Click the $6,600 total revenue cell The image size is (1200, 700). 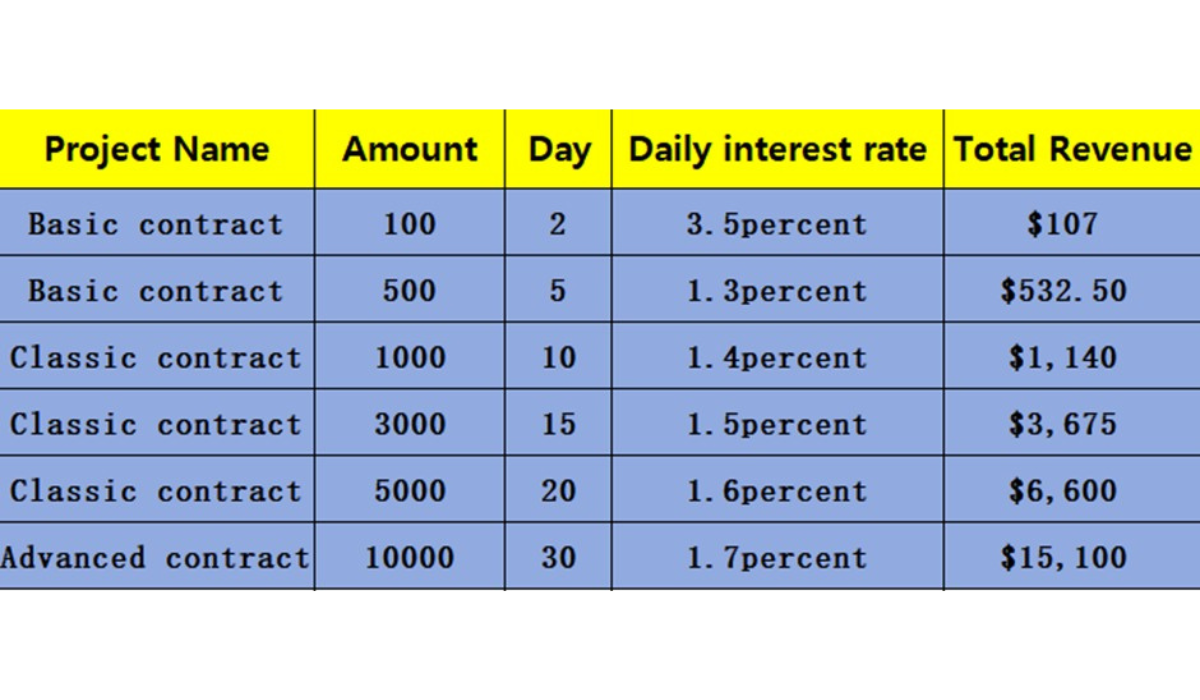(x=1062, y=491)
